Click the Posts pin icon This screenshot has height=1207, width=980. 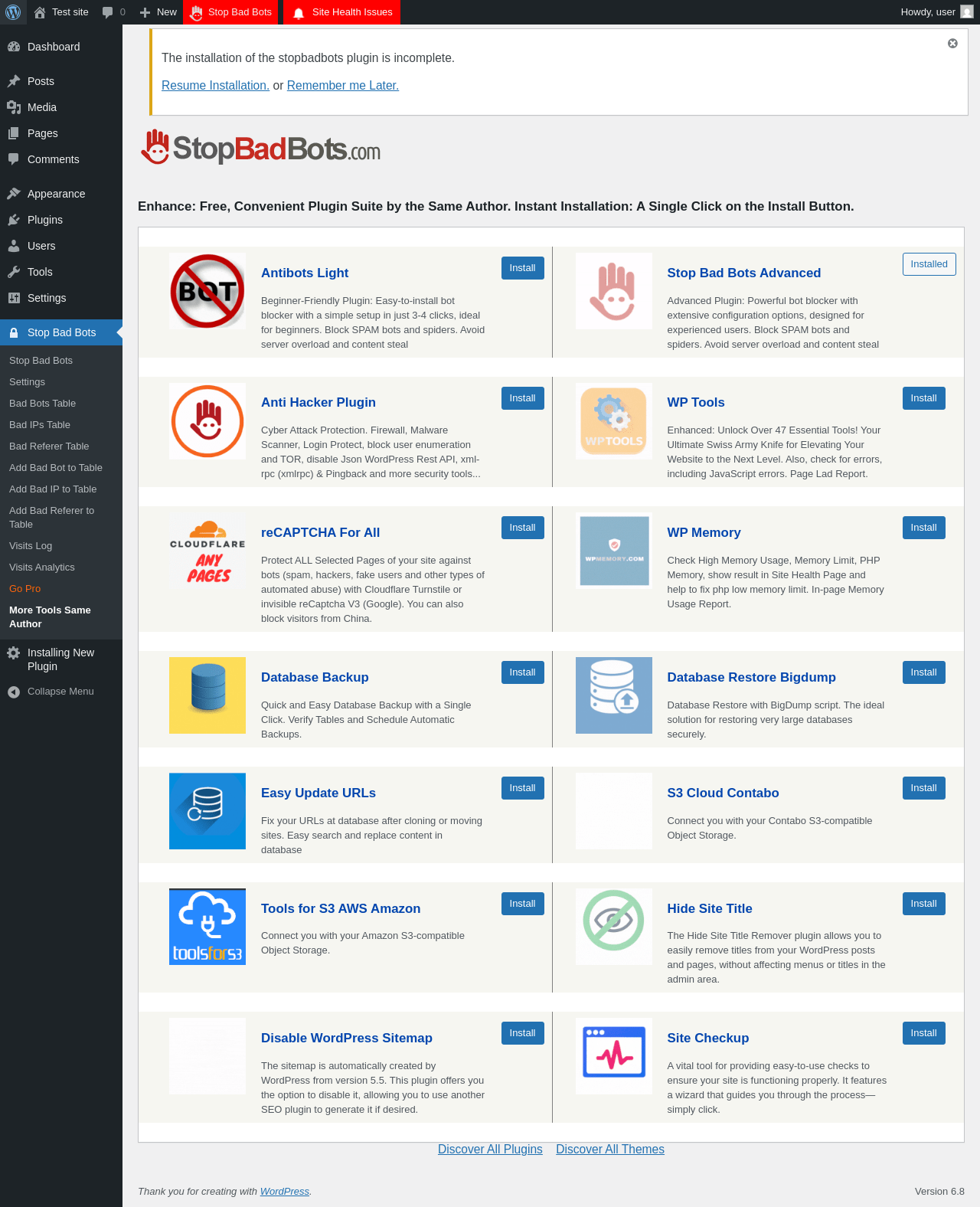click(x=14, y=81)
